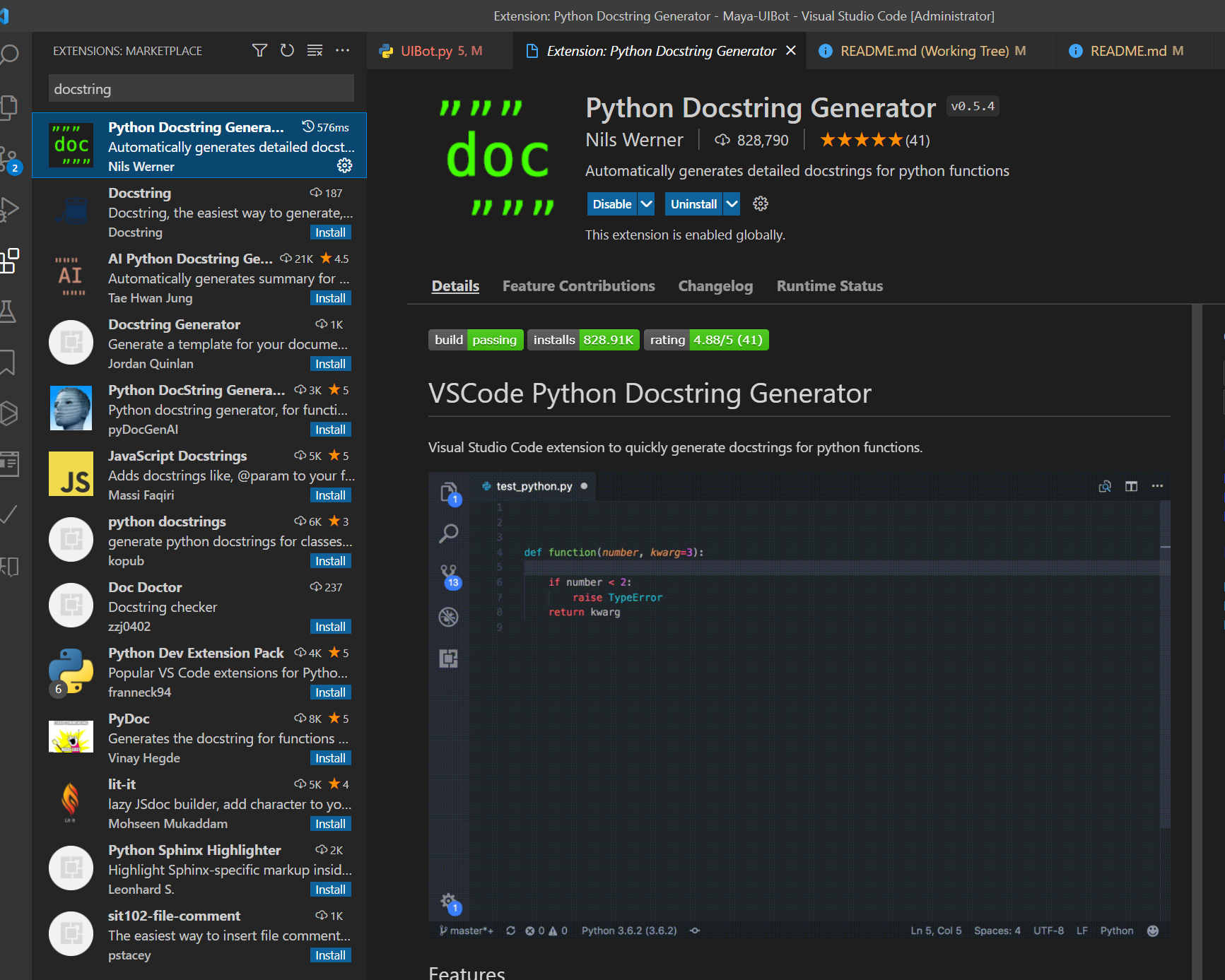Install Docstring Generator by Jordan Quinlan
The width and height of the screenshot is (1225, 980).
click(331, 364)
